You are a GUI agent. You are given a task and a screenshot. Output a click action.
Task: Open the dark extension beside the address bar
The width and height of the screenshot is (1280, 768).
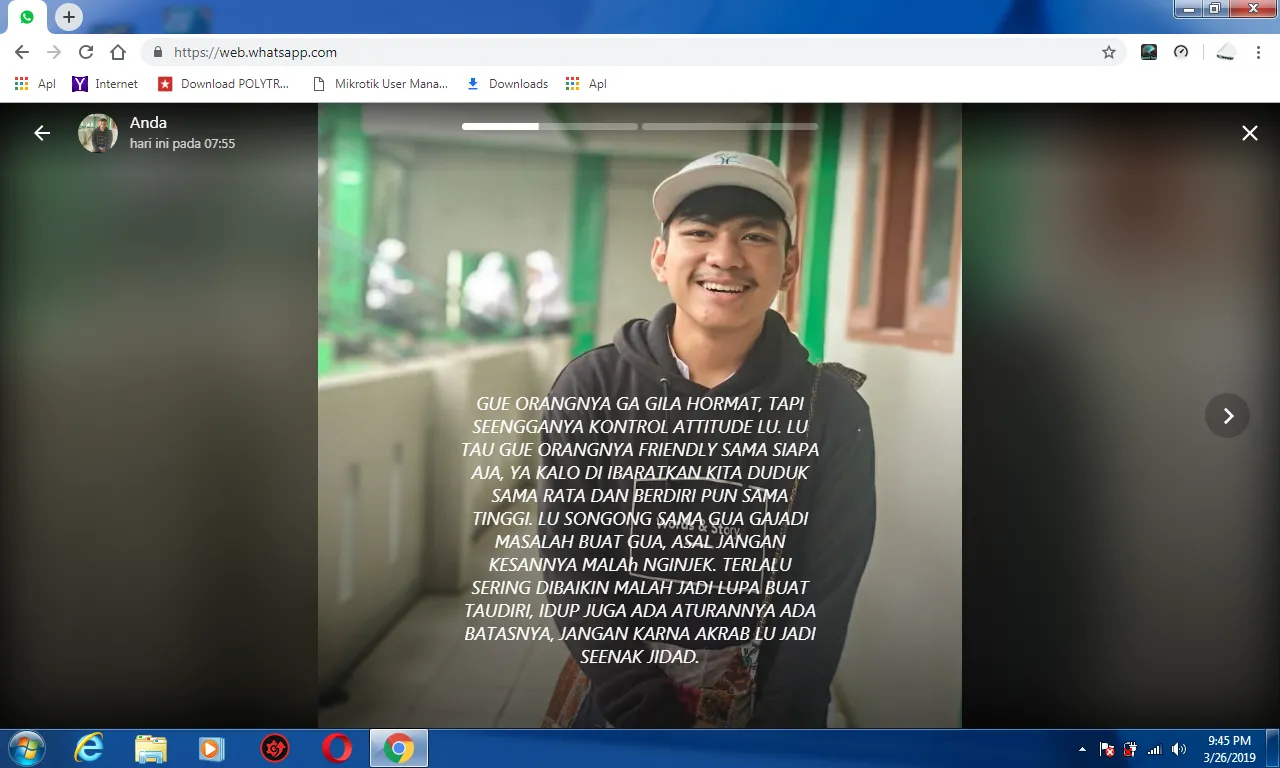[1149, 52]
